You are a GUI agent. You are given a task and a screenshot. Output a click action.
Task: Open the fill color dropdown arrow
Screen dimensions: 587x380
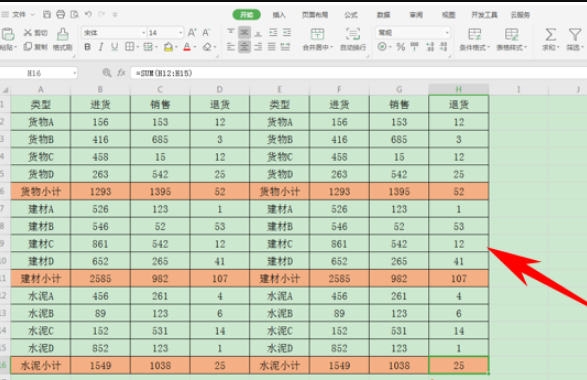[x=176, y=47]
